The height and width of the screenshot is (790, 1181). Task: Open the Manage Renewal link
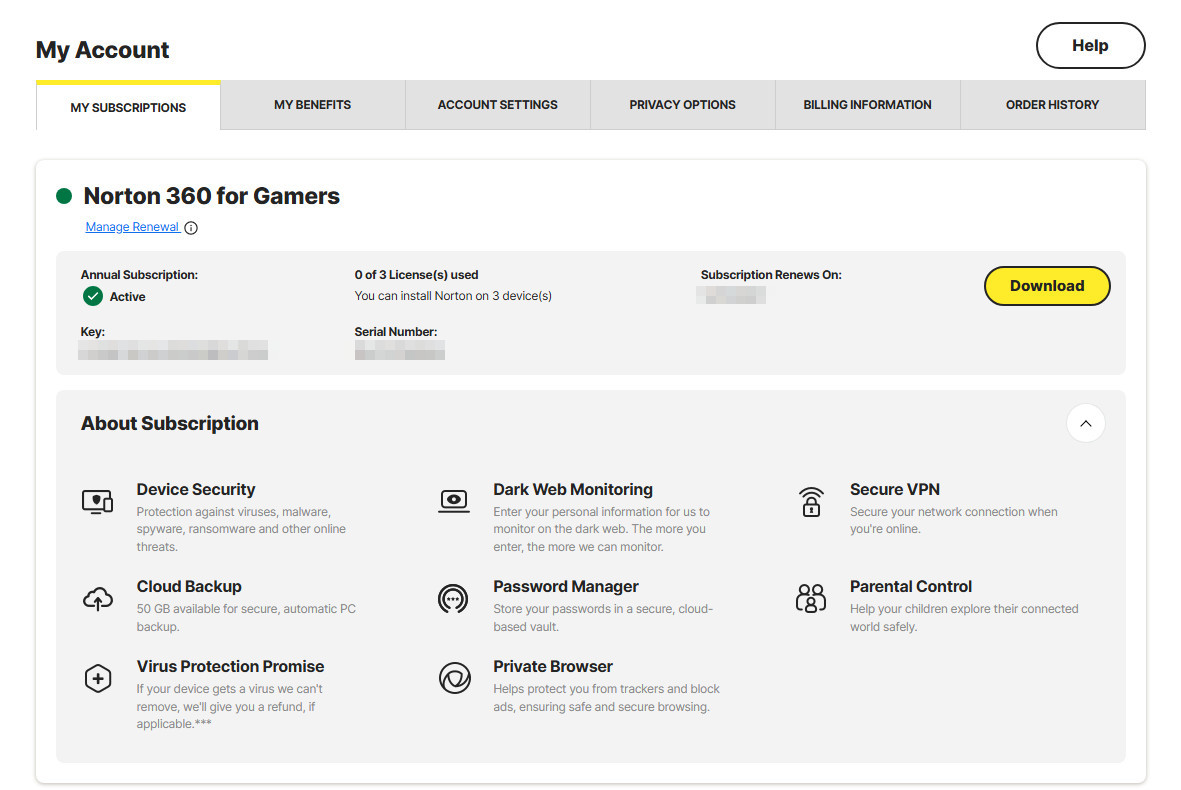pos(133,227)
